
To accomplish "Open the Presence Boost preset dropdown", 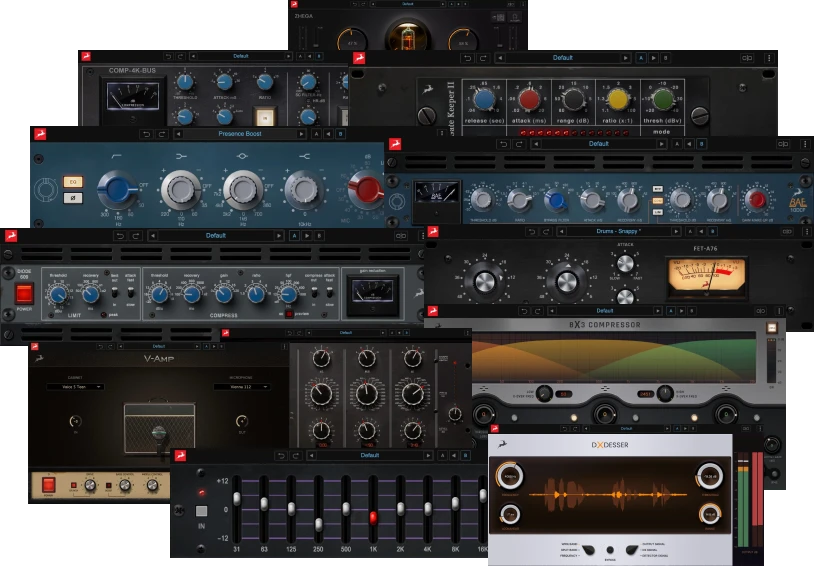I will coord(240,133).
